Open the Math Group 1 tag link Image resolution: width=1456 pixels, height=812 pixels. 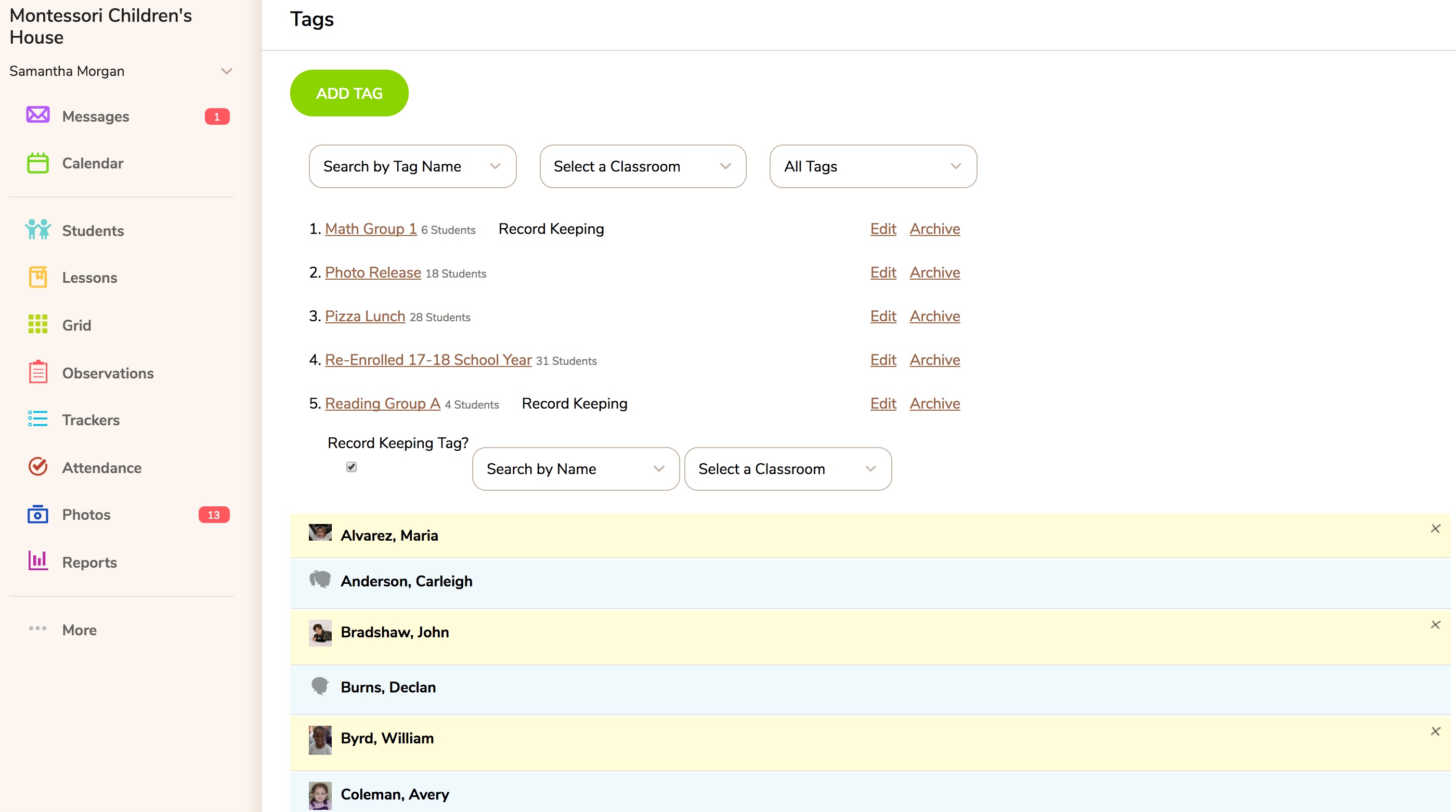click(371, 229)
